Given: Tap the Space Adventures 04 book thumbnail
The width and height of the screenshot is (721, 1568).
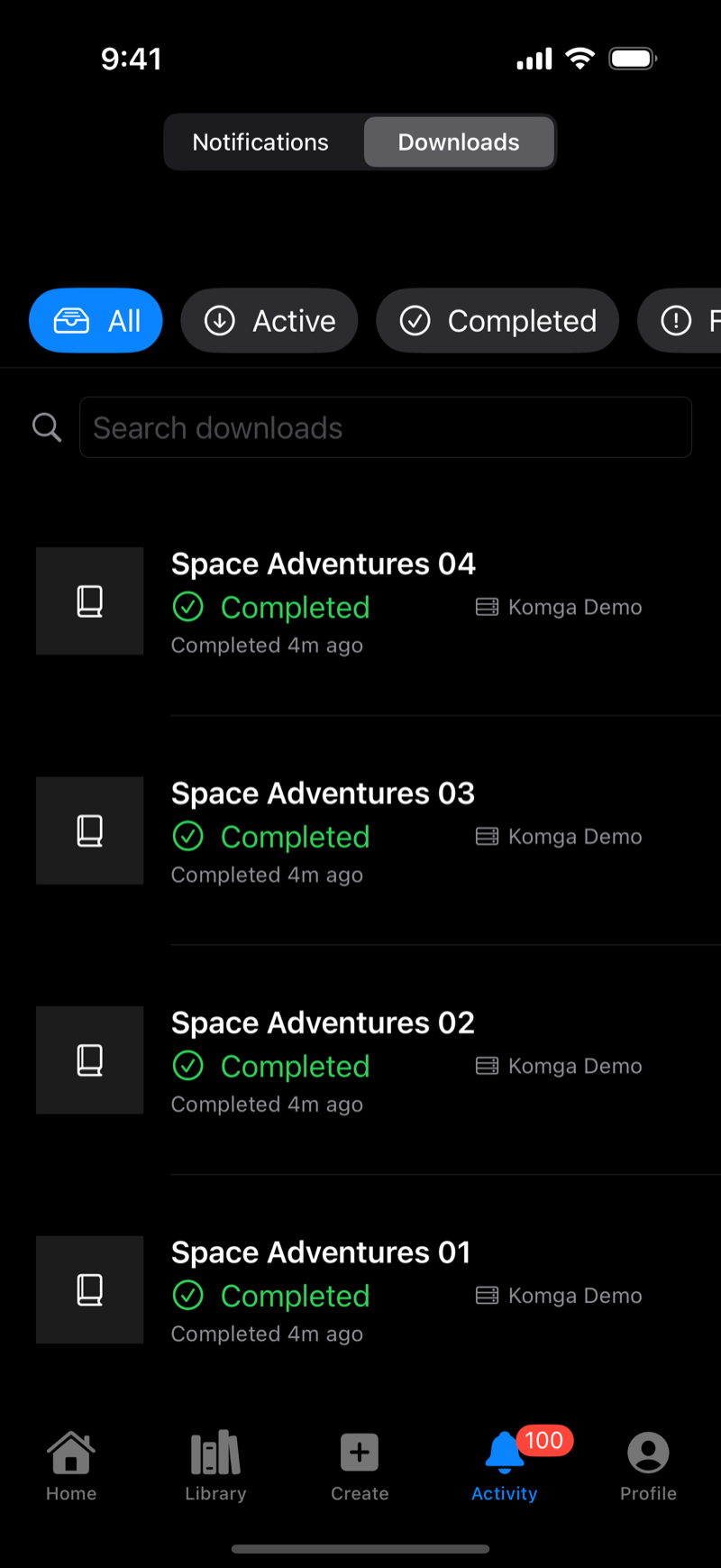Looking at the screenshot, I should coord(90,601).
